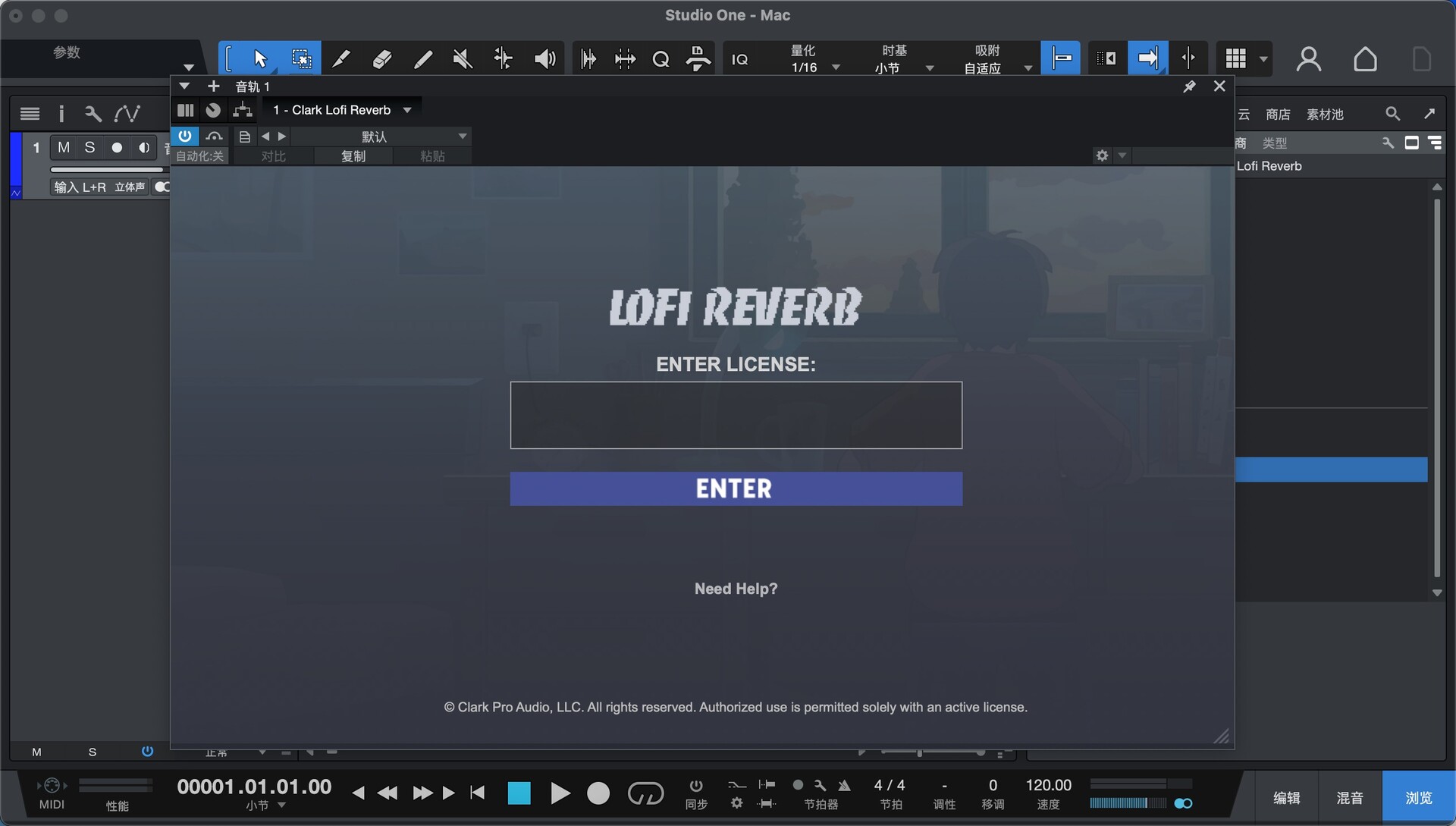Viewport: 1456px width, 826px height.
Task: Open track wrench options
Action: click(x=93, y=114)
